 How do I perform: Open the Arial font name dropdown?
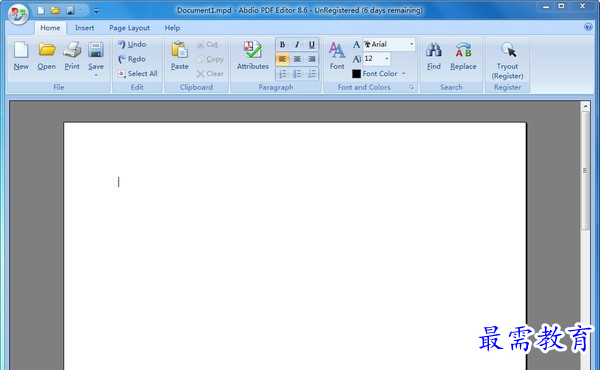click(x=411, y=44)
